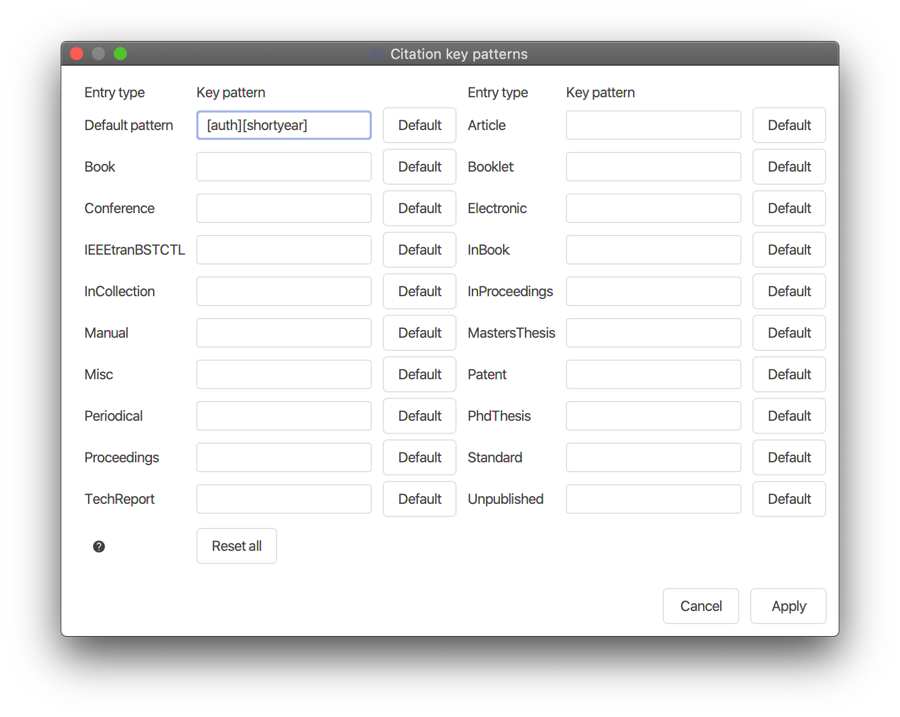Select the Default pattern input containing [auth][shortyear]

click(x=283, y=125)
